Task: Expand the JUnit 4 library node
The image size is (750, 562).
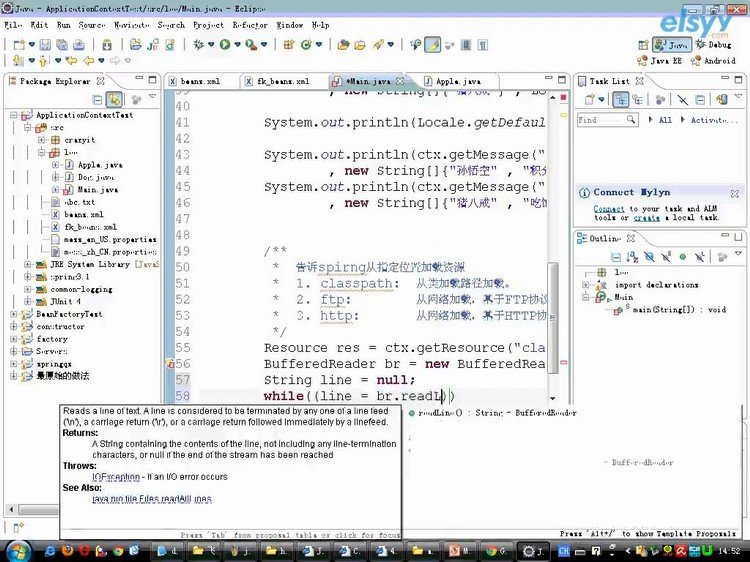Action: (x=28, y=302)
